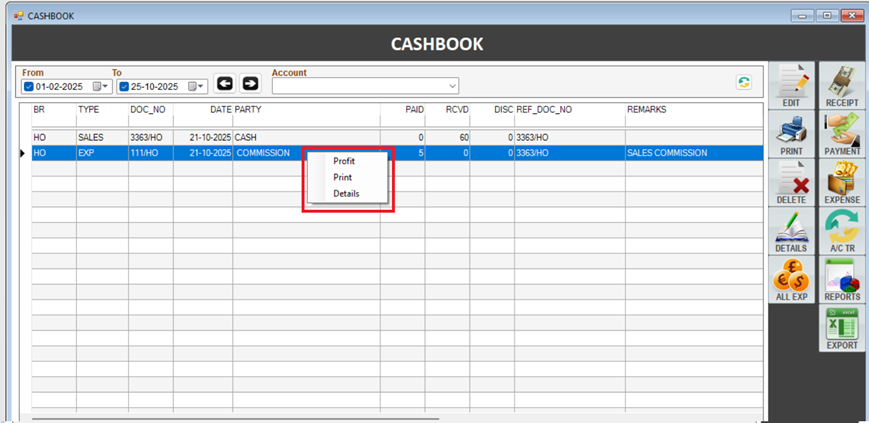Click the SALES COMMISSION remarks cell
869x423 pixels.
(694, 153)
